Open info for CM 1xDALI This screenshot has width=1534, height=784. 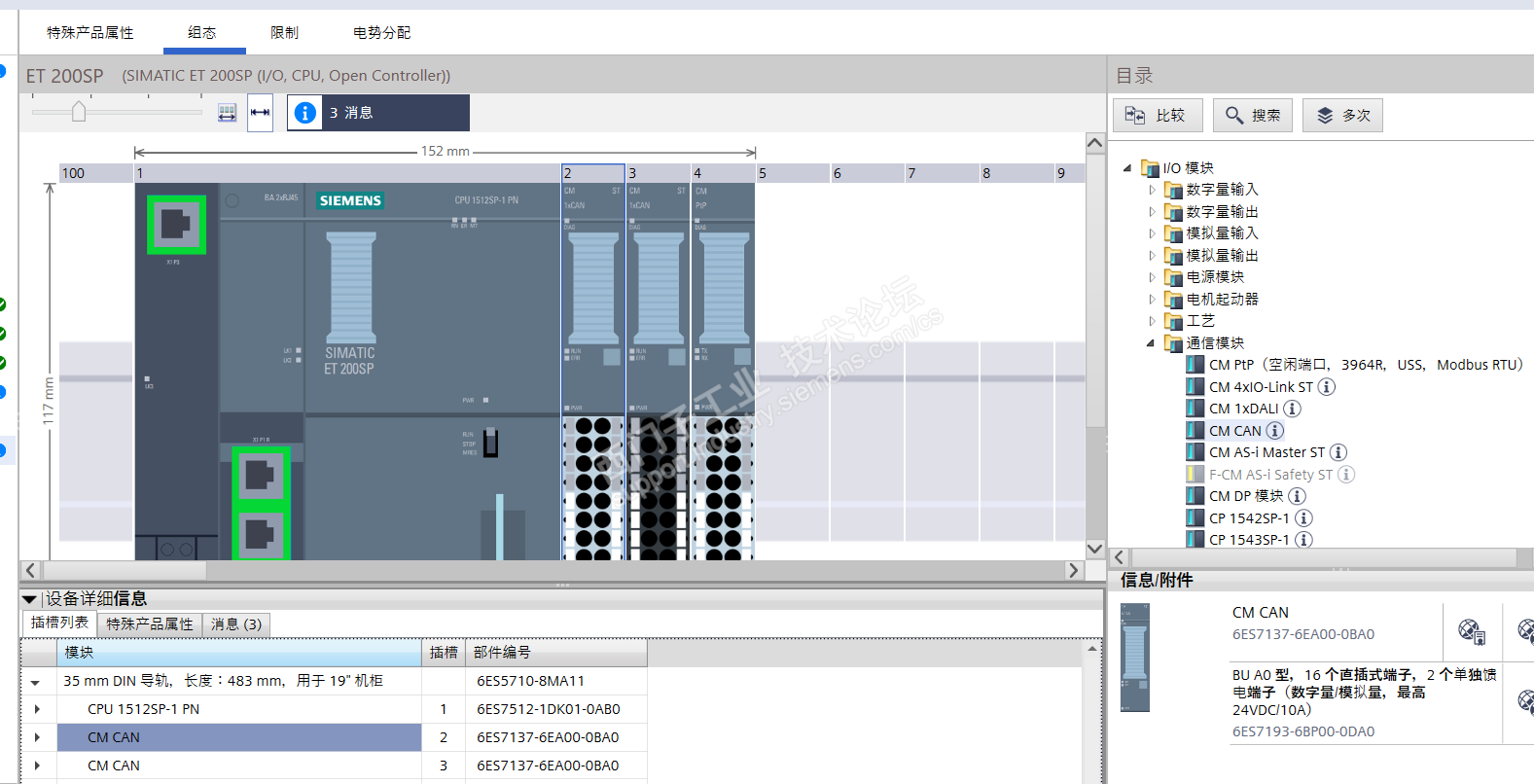(x=1292, y=409)
